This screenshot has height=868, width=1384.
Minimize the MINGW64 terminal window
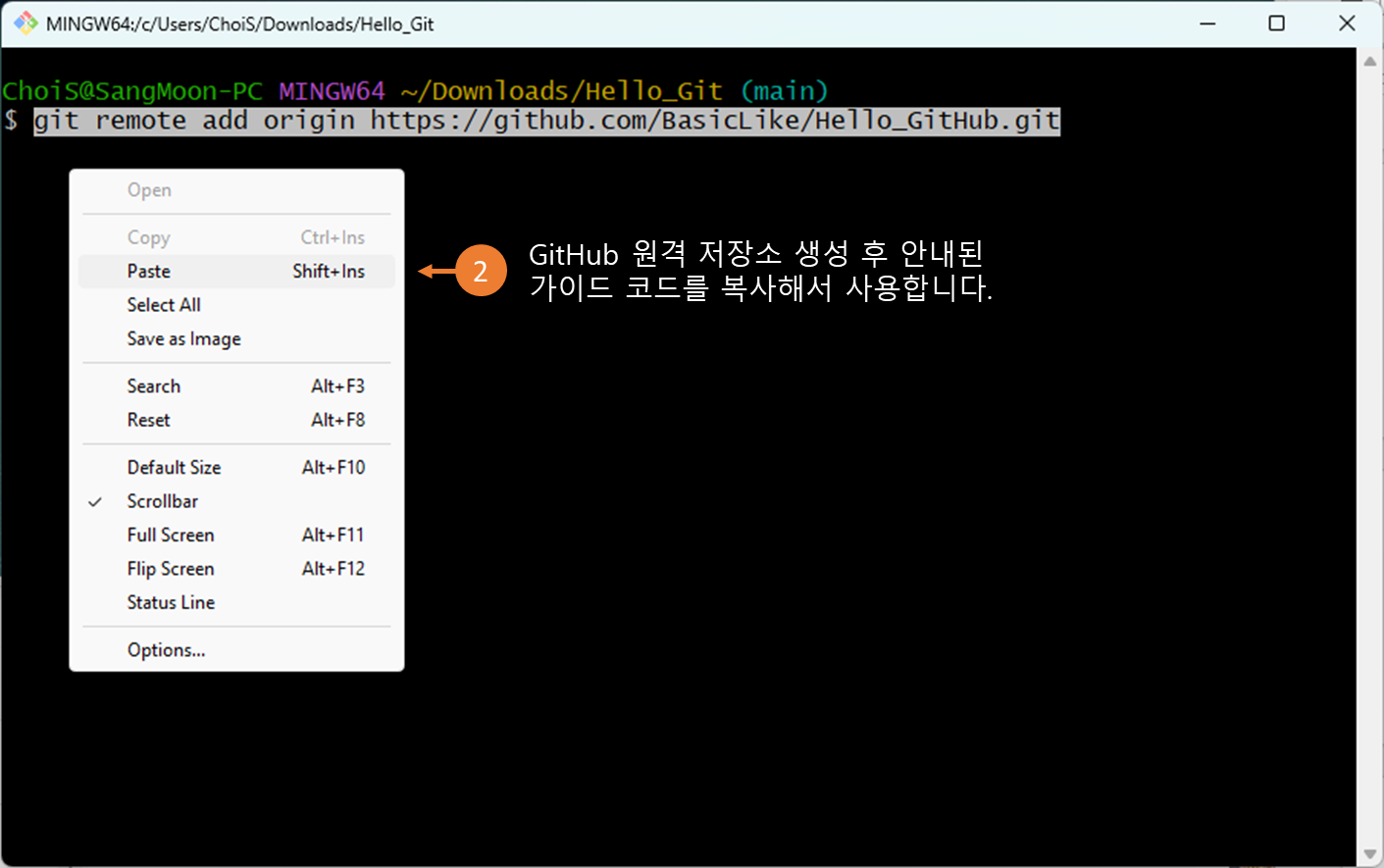coord(1207,23)
